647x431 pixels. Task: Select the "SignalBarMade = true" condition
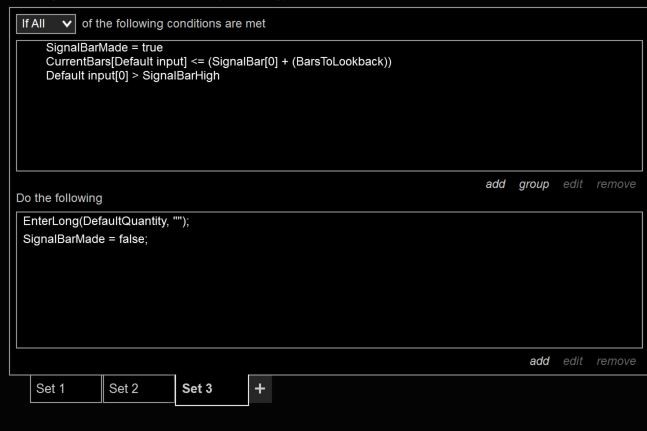[104, 48]
